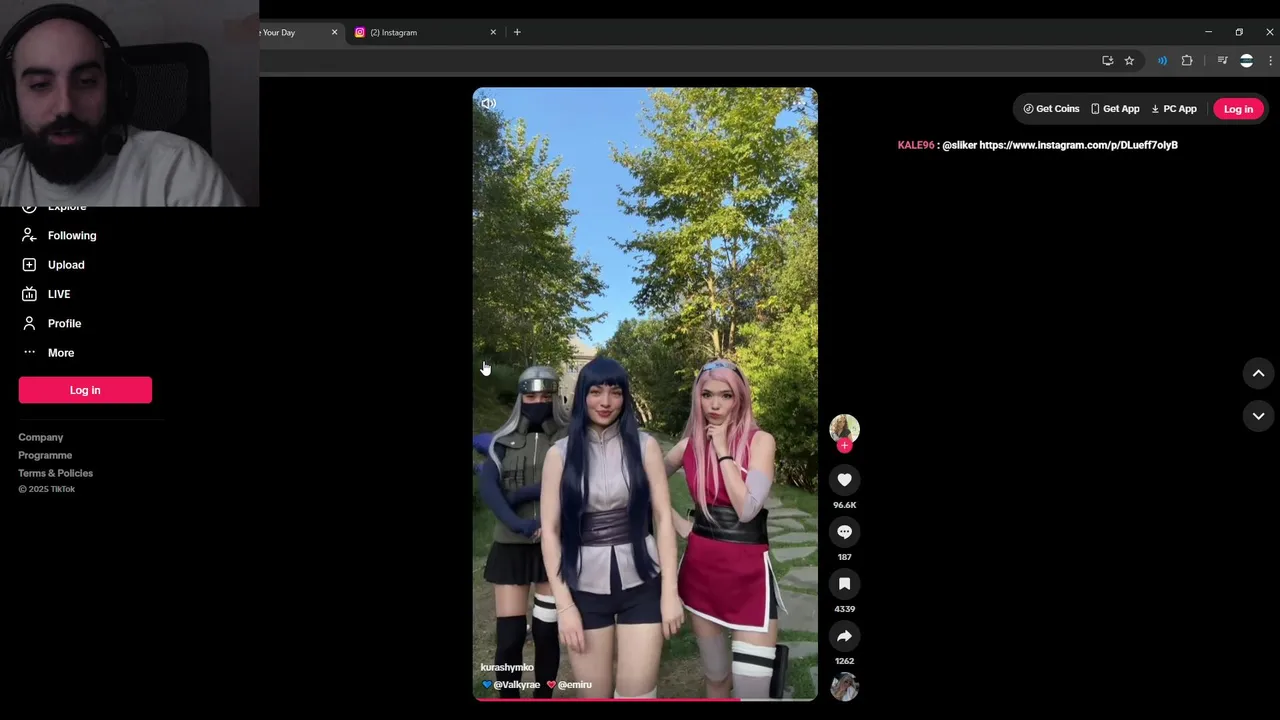
Task: Click the Upload plus-square icon
Action: [29, 265]
